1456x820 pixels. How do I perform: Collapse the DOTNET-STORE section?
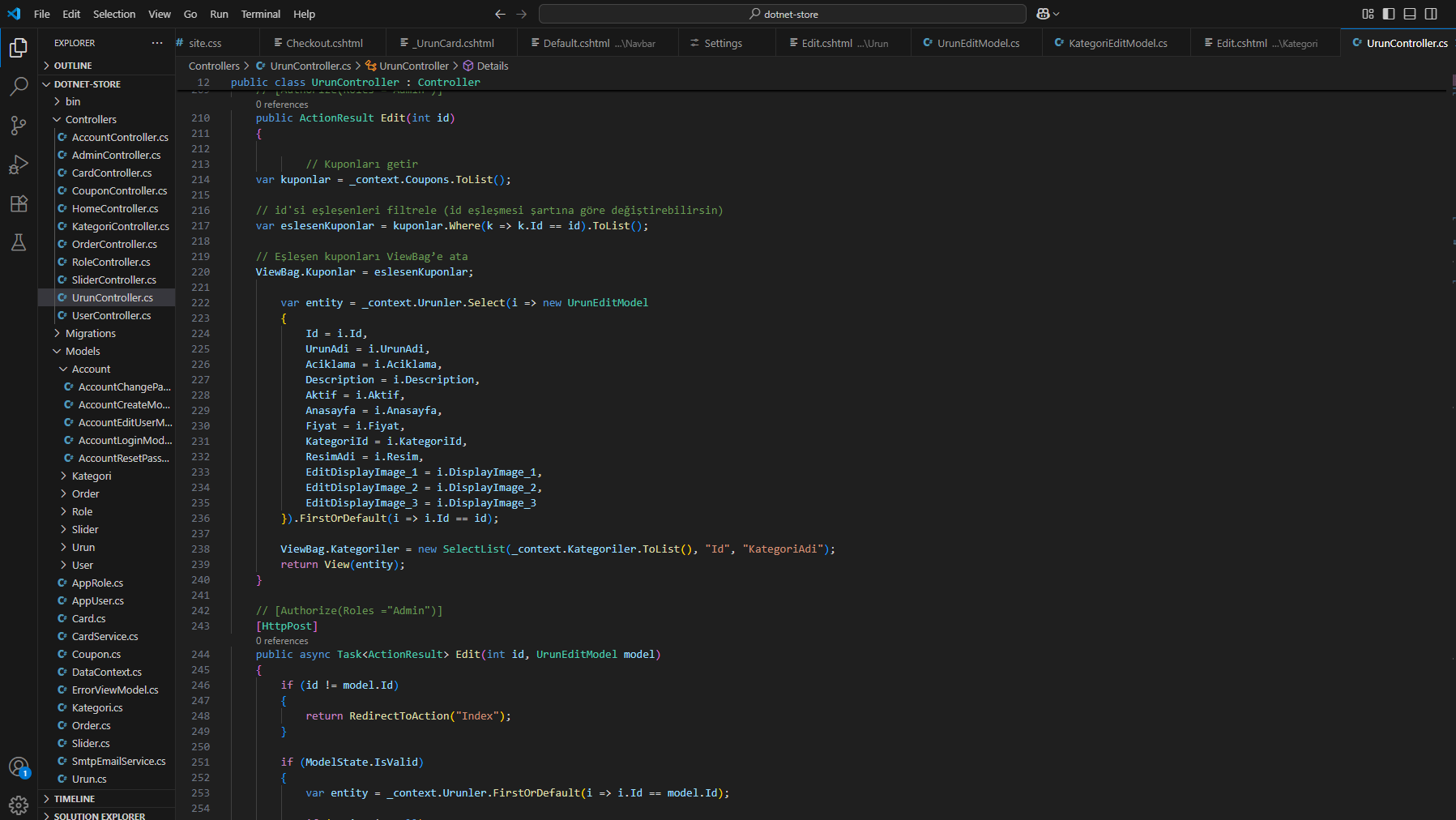tap(106, 84)
